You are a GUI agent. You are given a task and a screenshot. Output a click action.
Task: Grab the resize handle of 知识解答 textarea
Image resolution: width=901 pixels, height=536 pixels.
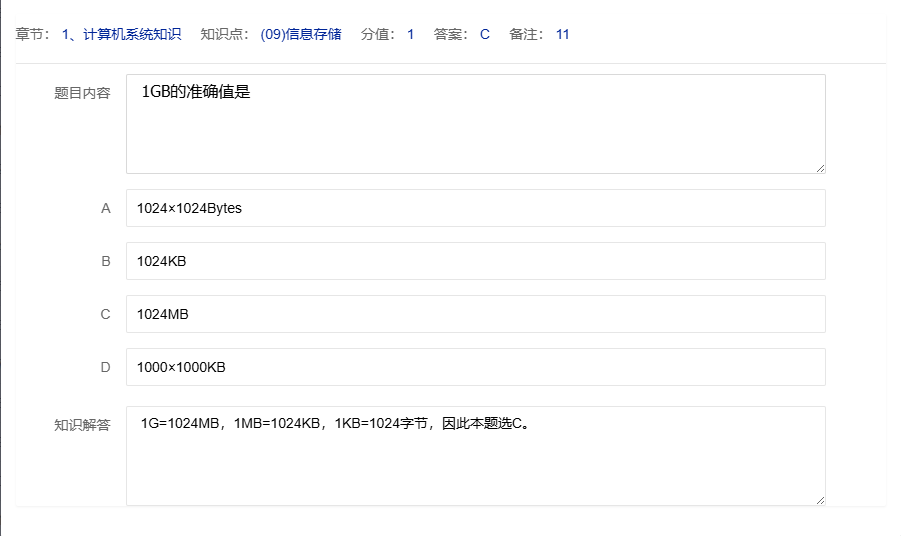tap(819, 499)
